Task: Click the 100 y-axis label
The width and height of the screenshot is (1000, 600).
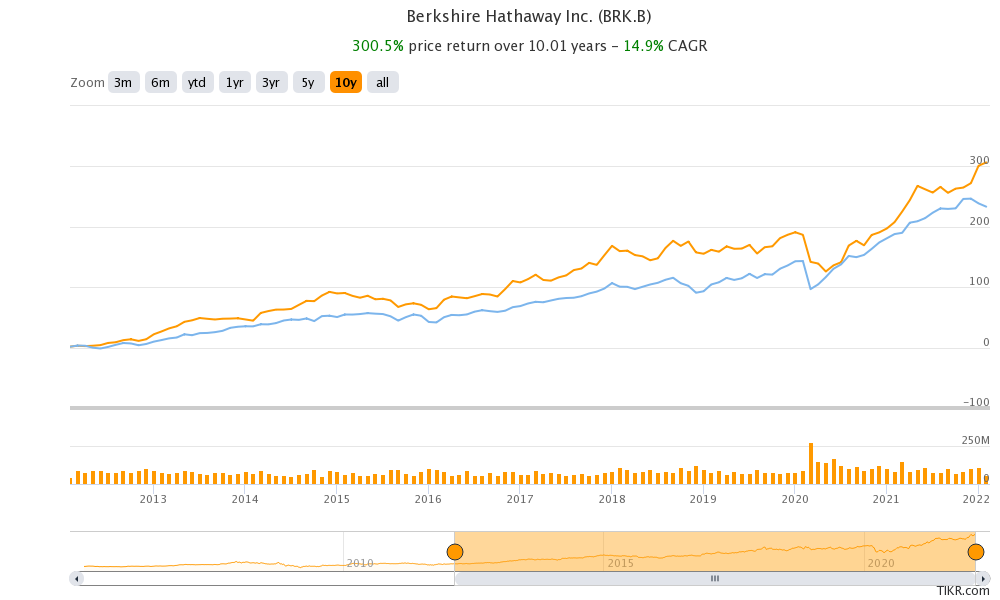Action: click(x=979, y=281)
